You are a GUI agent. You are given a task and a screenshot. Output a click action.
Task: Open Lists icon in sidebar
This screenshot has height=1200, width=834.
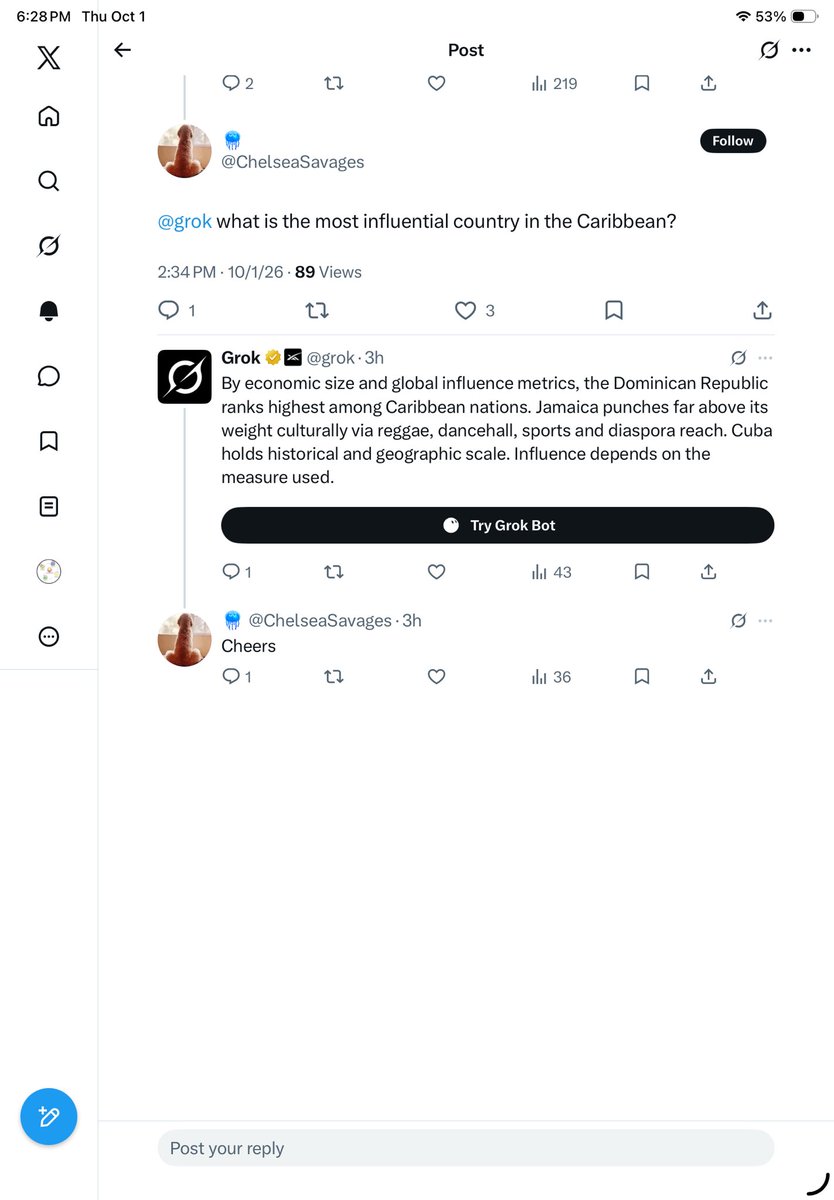[48, 506]
